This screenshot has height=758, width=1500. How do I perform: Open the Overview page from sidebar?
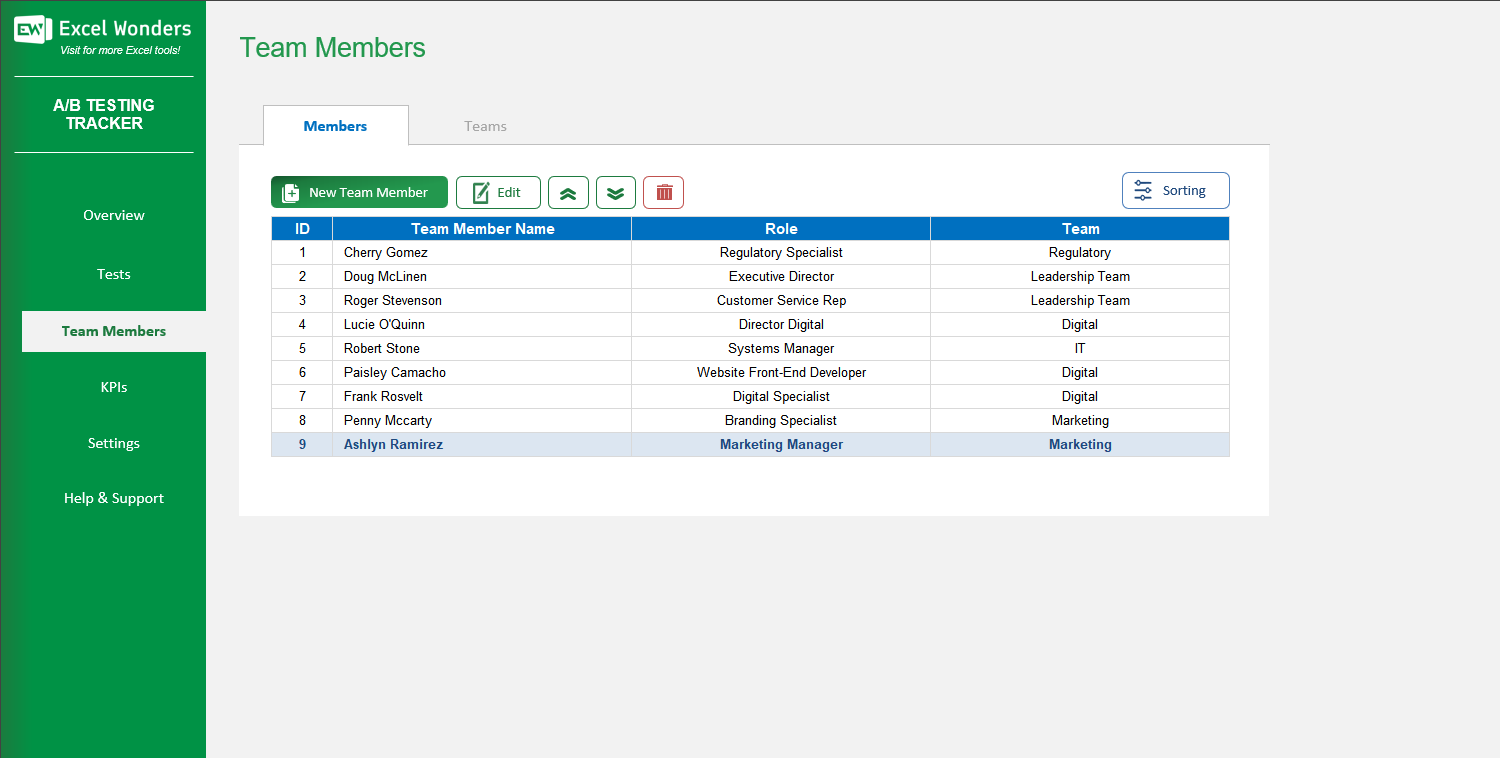tap(113, 215)
